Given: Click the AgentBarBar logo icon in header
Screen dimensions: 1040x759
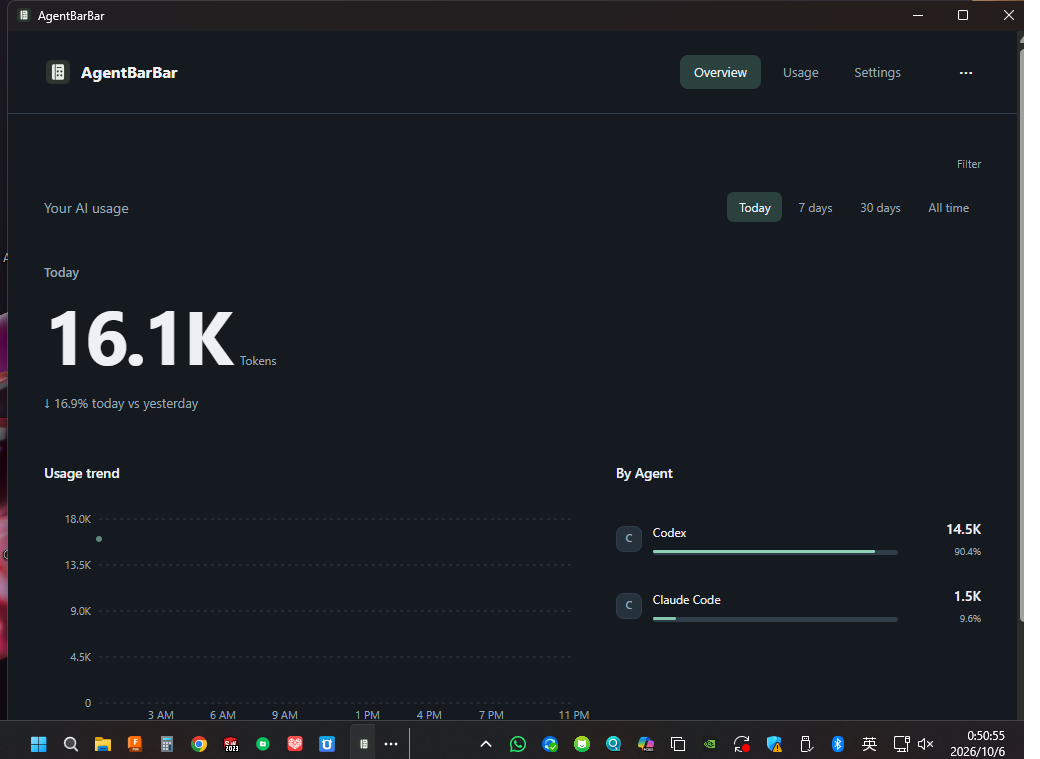Looking at the screenshot, I should (58, 72).
